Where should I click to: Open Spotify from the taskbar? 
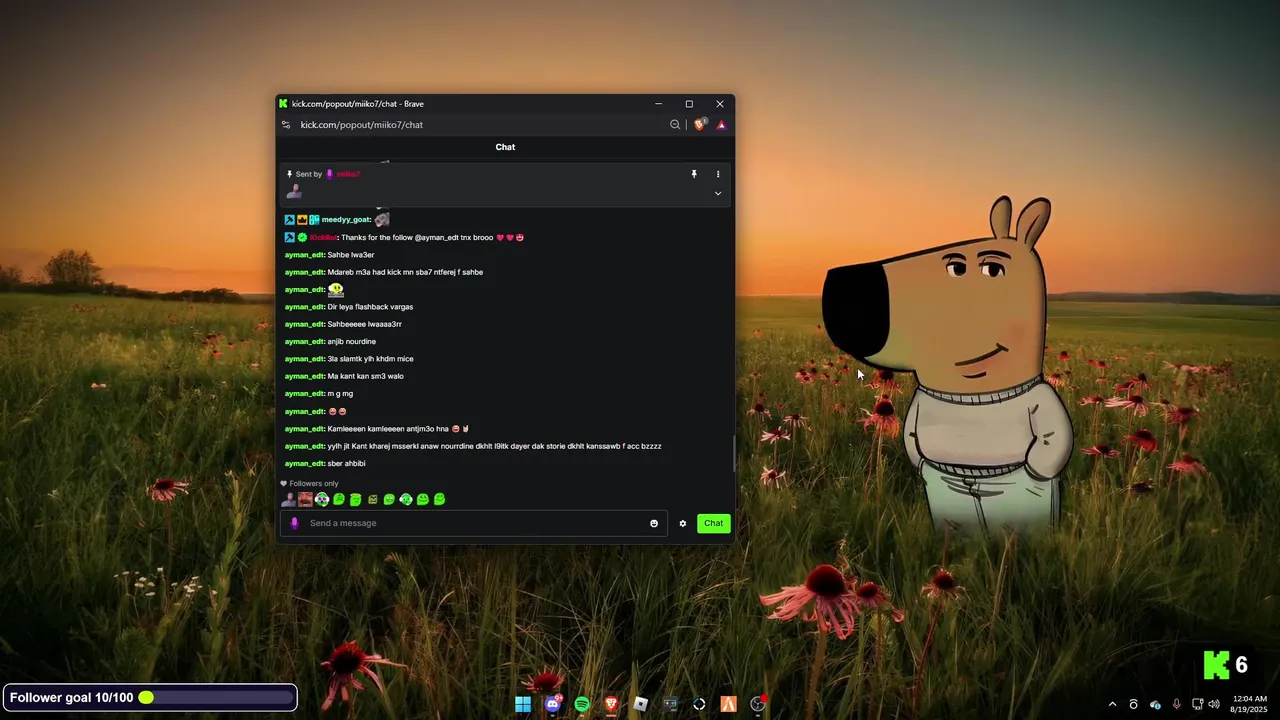click(x=582, y=704)
